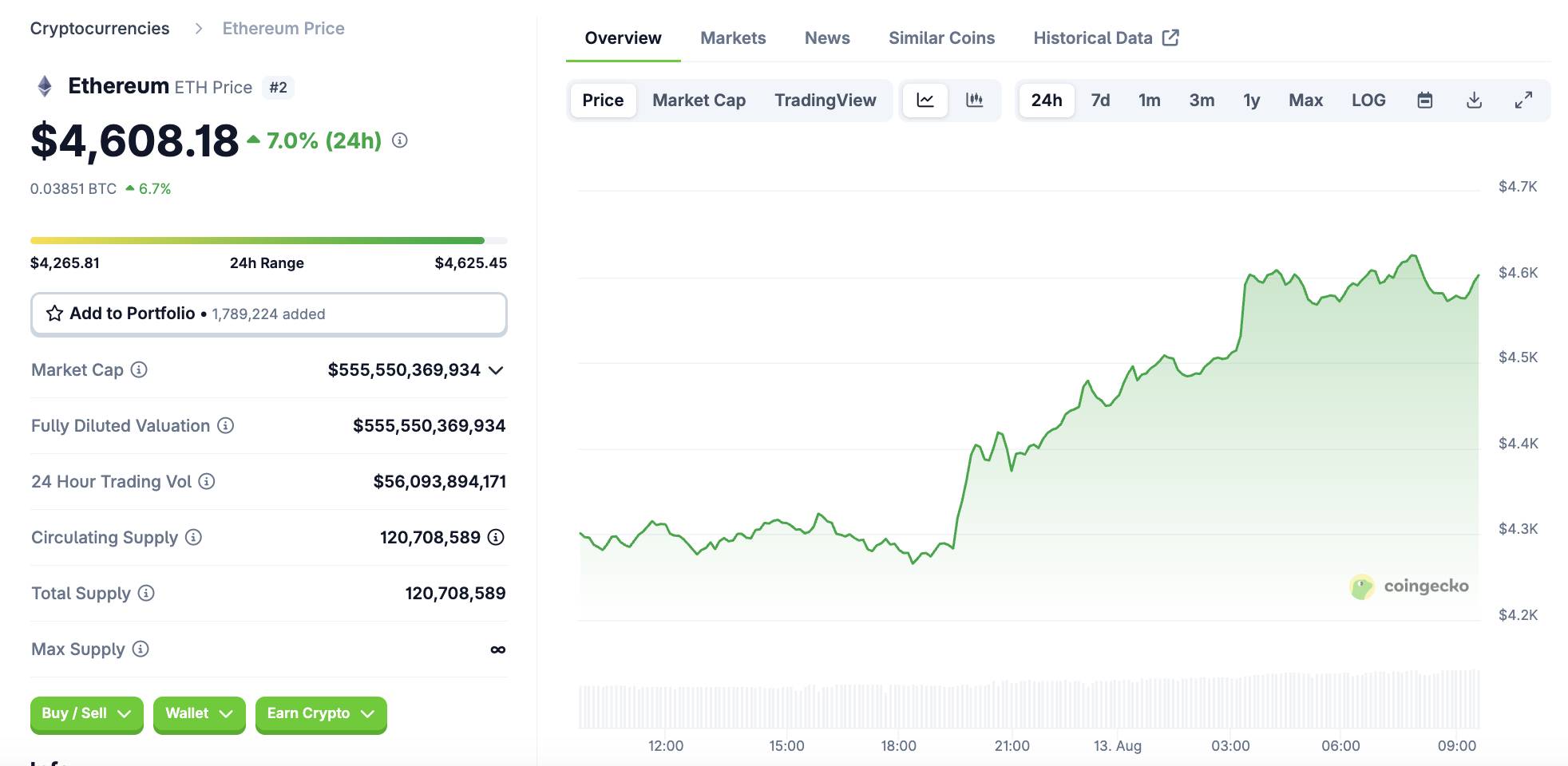This screenshot has height=766, width=1568.
Task: Open the calendar date range picker
Action: (x=1425, y=101)
